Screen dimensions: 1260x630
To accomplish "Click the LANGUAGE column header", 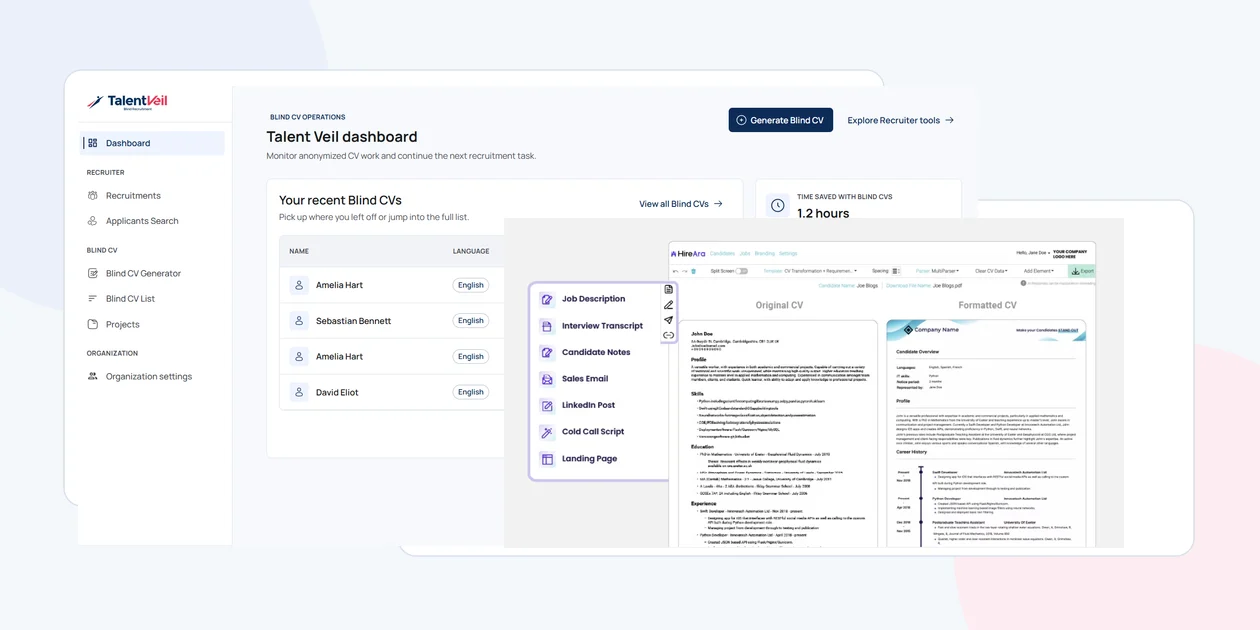I will 471,251.
